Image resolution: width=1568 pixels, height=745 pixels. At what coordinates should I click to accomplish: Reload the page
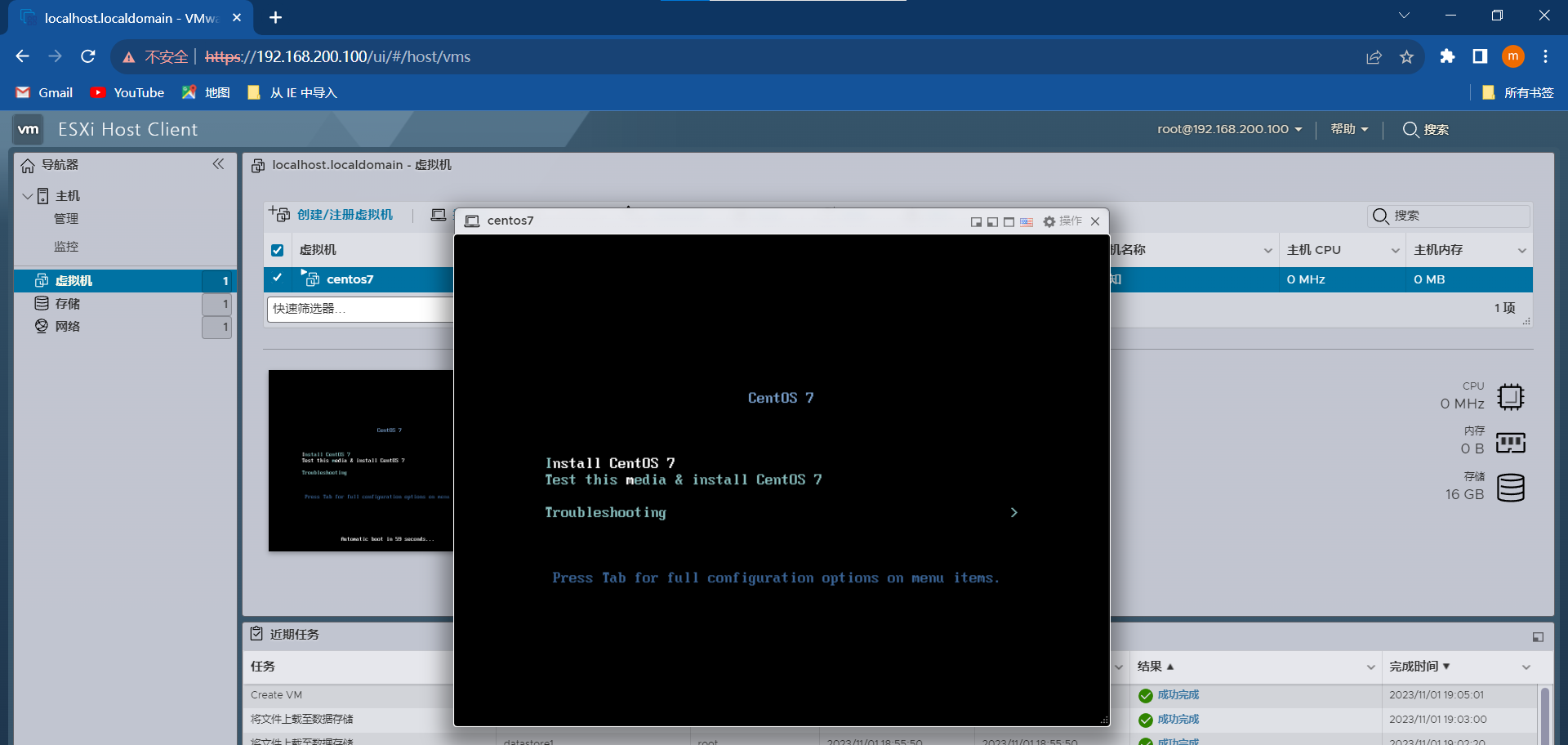[88, 56]
